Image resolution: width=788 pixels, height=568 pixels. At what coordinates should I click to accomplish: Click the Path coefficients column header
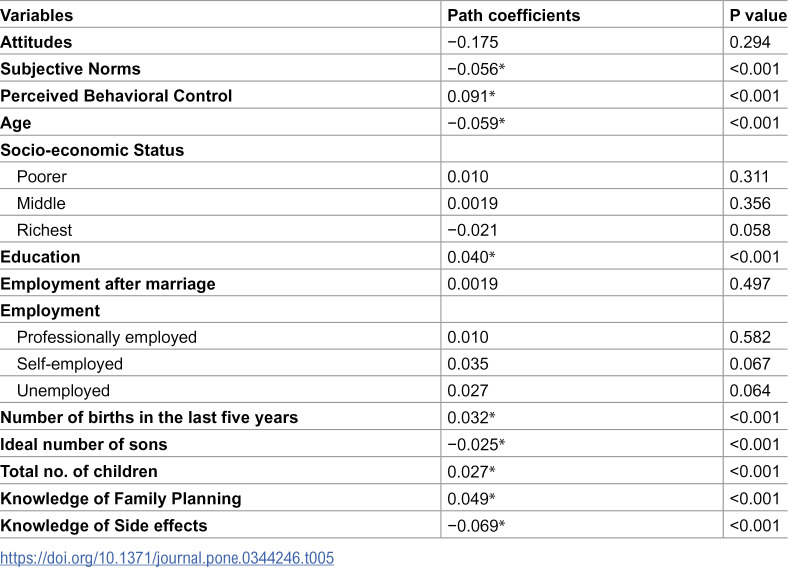click(x=514, y=16)
